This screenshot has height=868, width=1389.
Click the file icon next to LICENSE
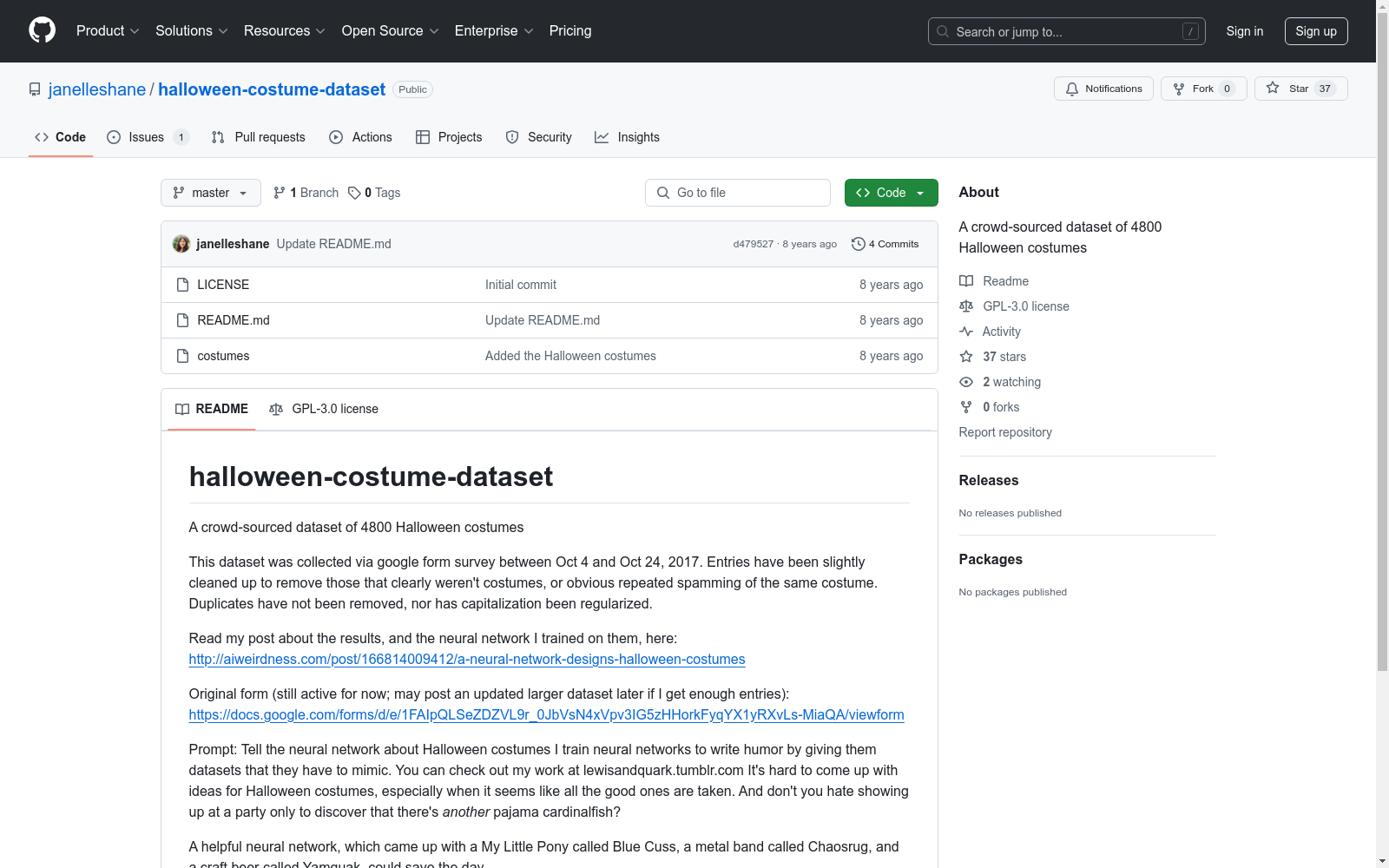182,285
